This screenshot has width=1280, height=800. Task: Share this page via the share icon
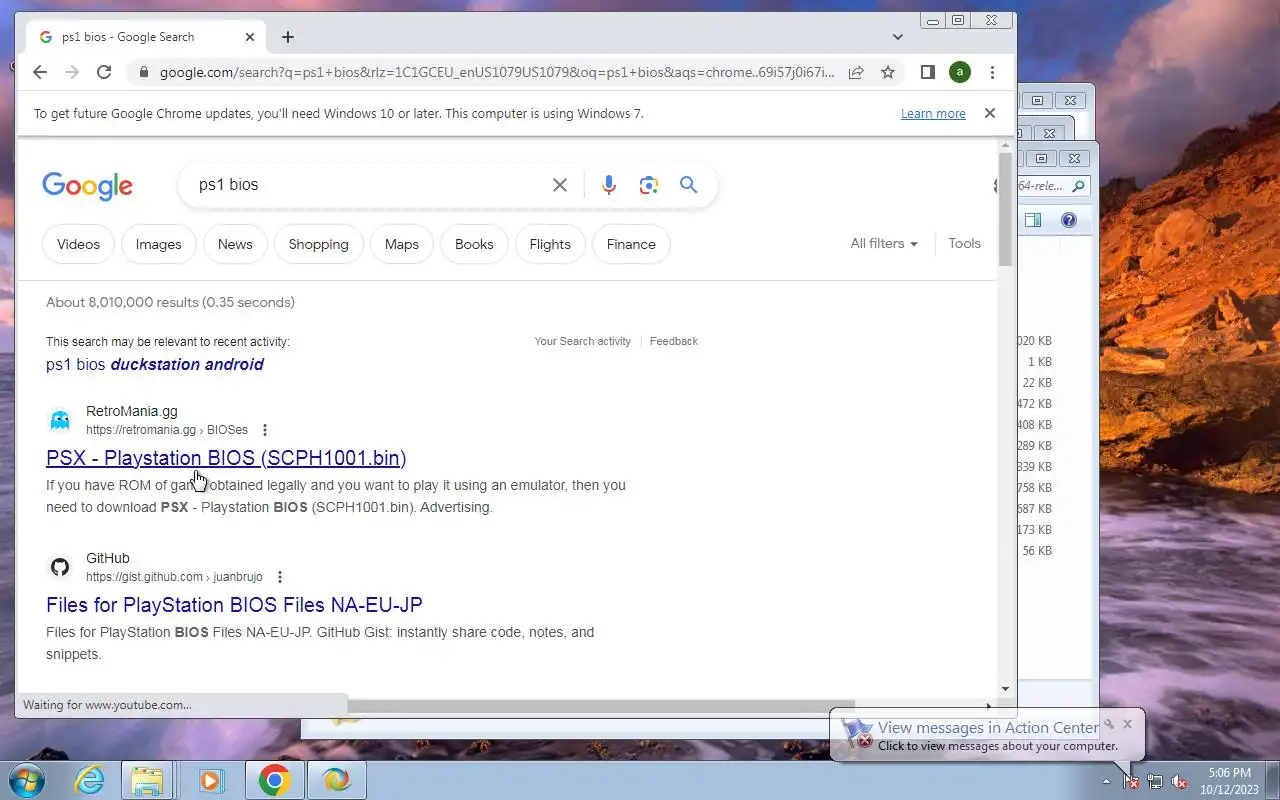click(x=856, y=72)
